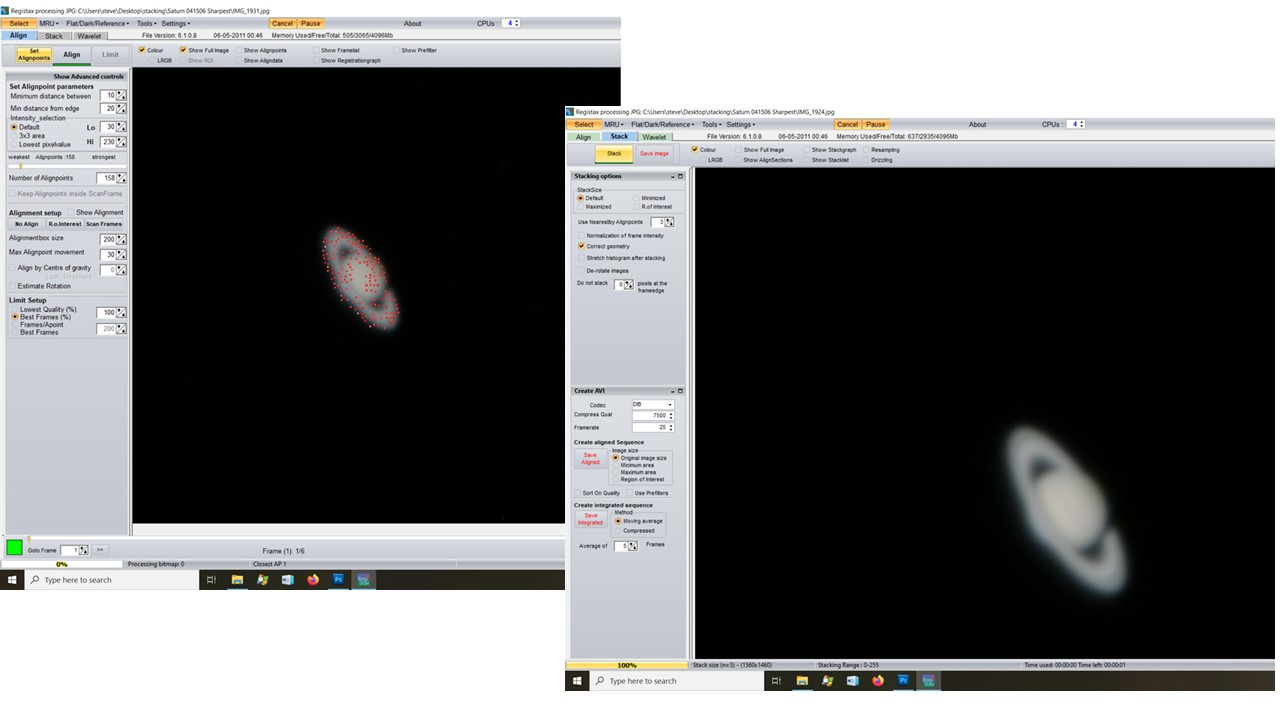
Task: Click Save Integrated button
Action: pos(590,519)
